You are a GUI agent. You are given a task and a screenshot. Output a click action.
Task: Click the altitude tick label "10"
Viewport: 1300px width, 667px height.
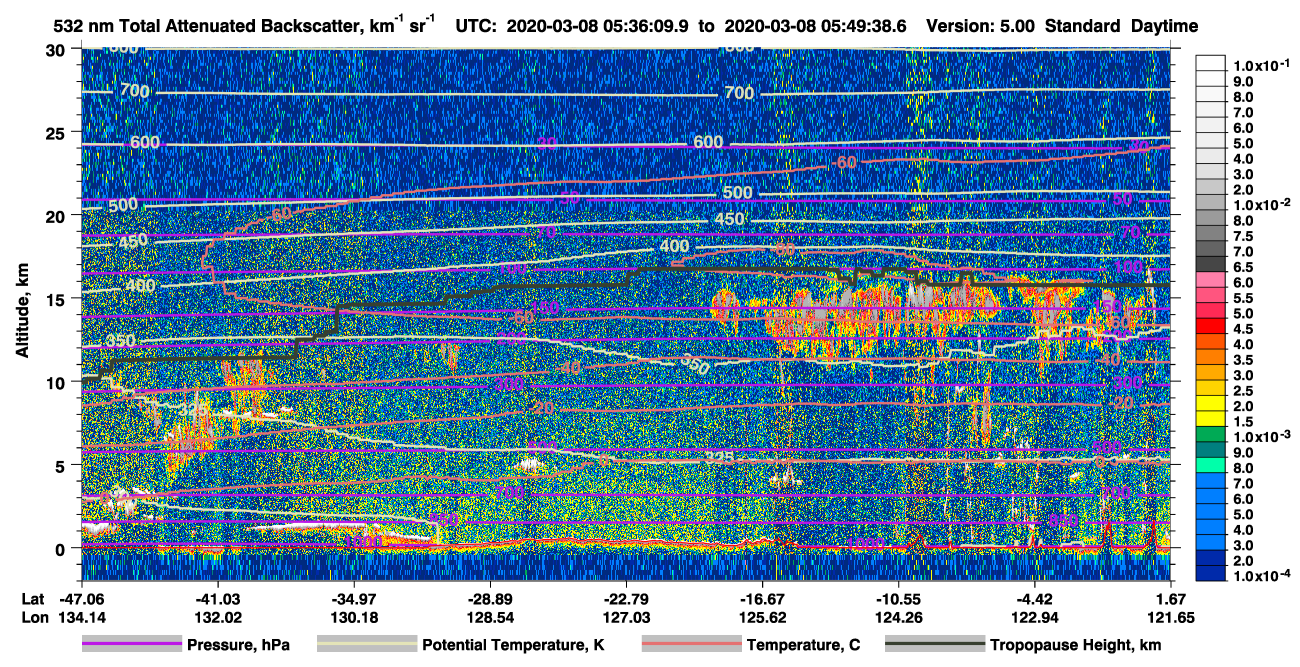click(57, 382)
